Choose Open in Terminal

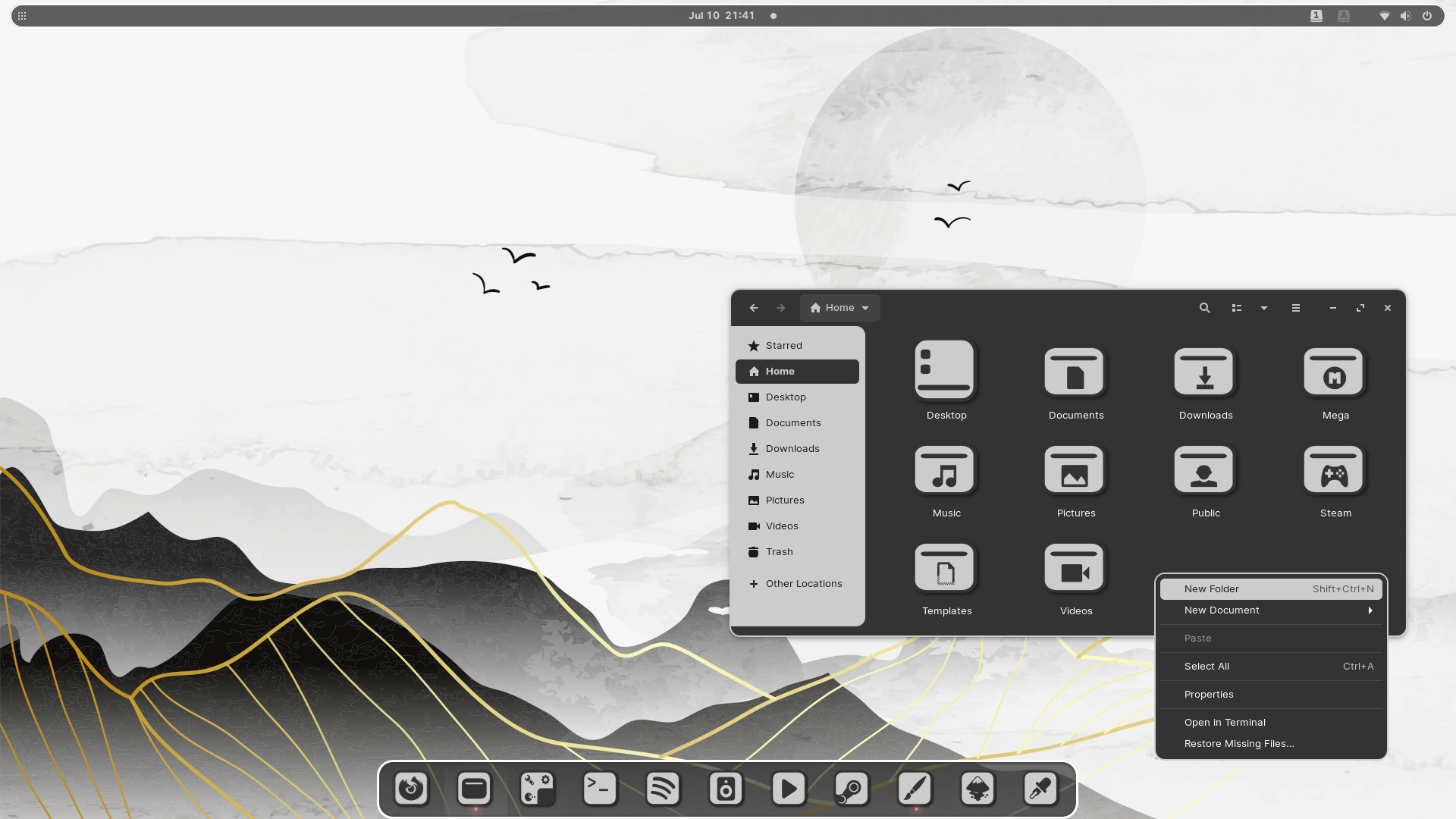(1271, 723)
